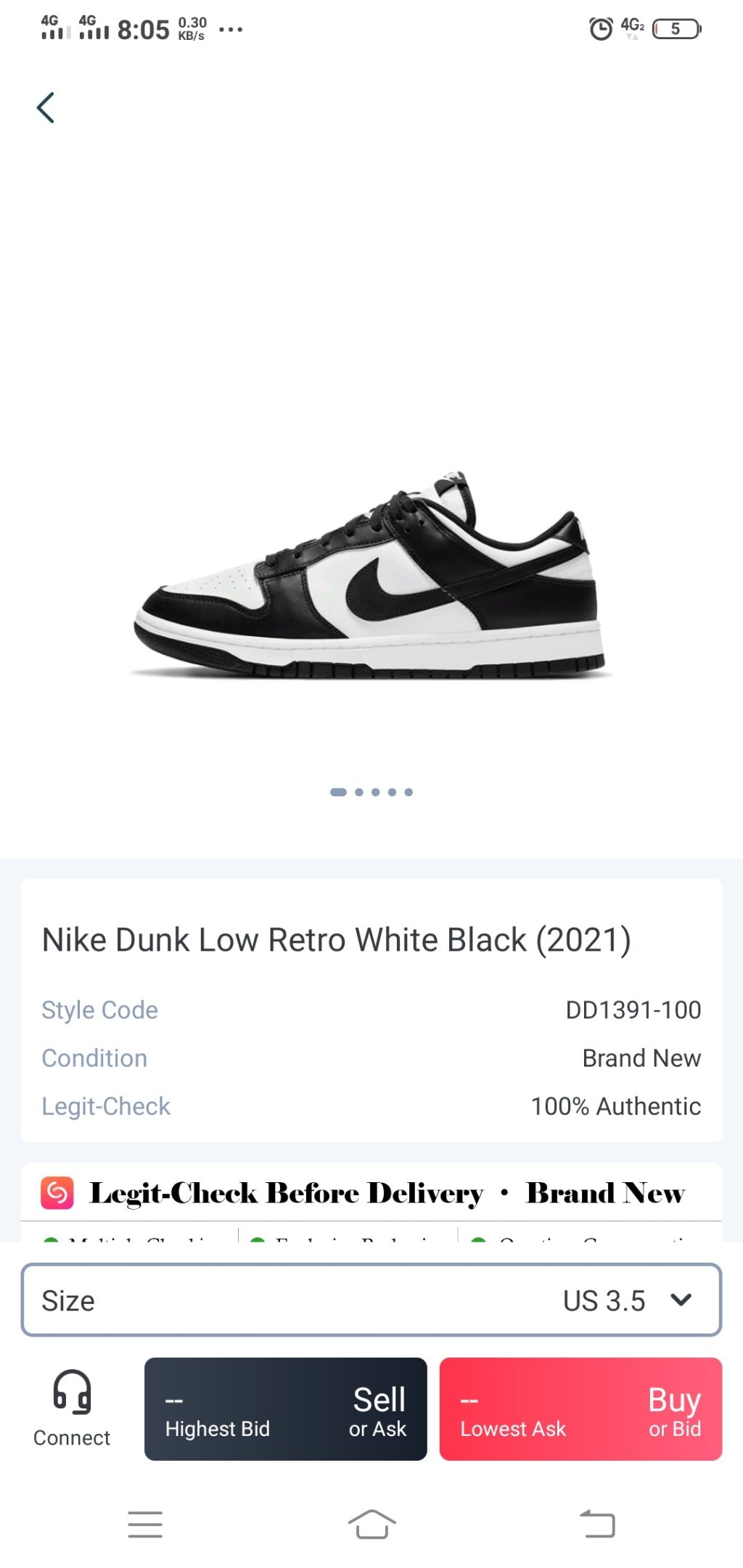
Task: Go to the second image carousel dot
Action: click(359, 792)
